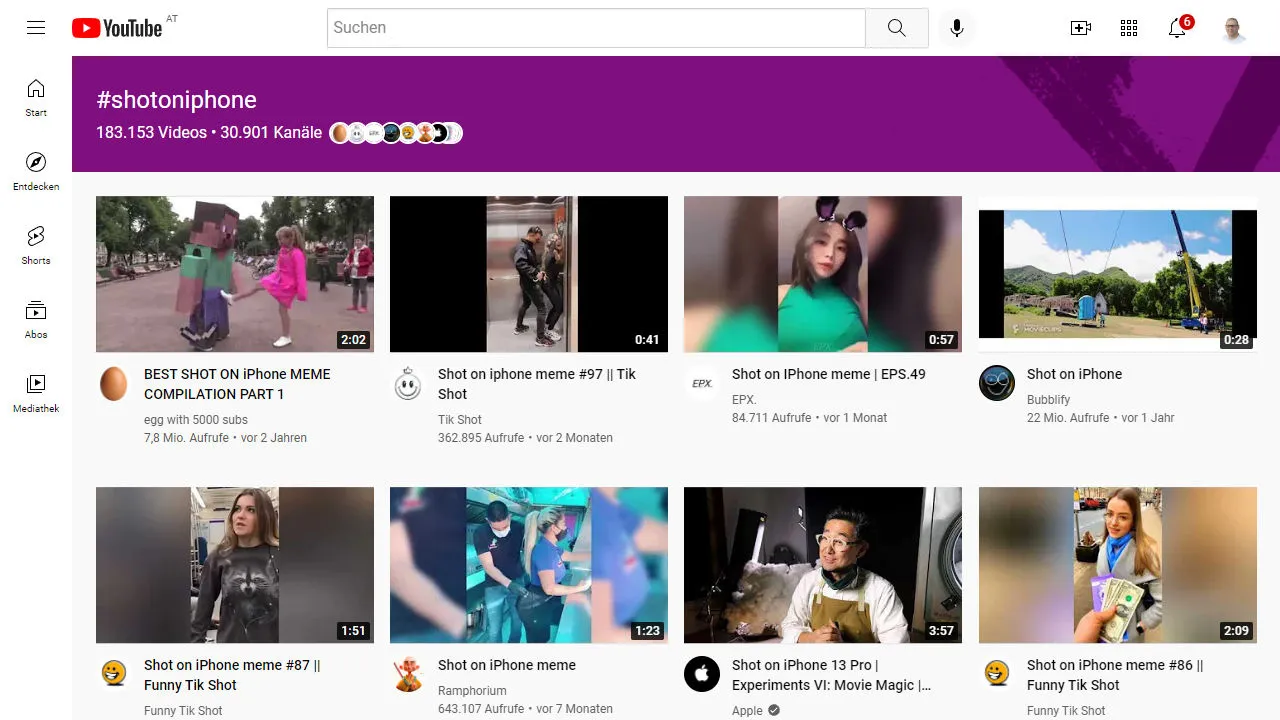This screenshot has width=1280, height=720.
Task: Click 84.711 Aufrufe • vor 1 Monat
Action: click(810, 418)
